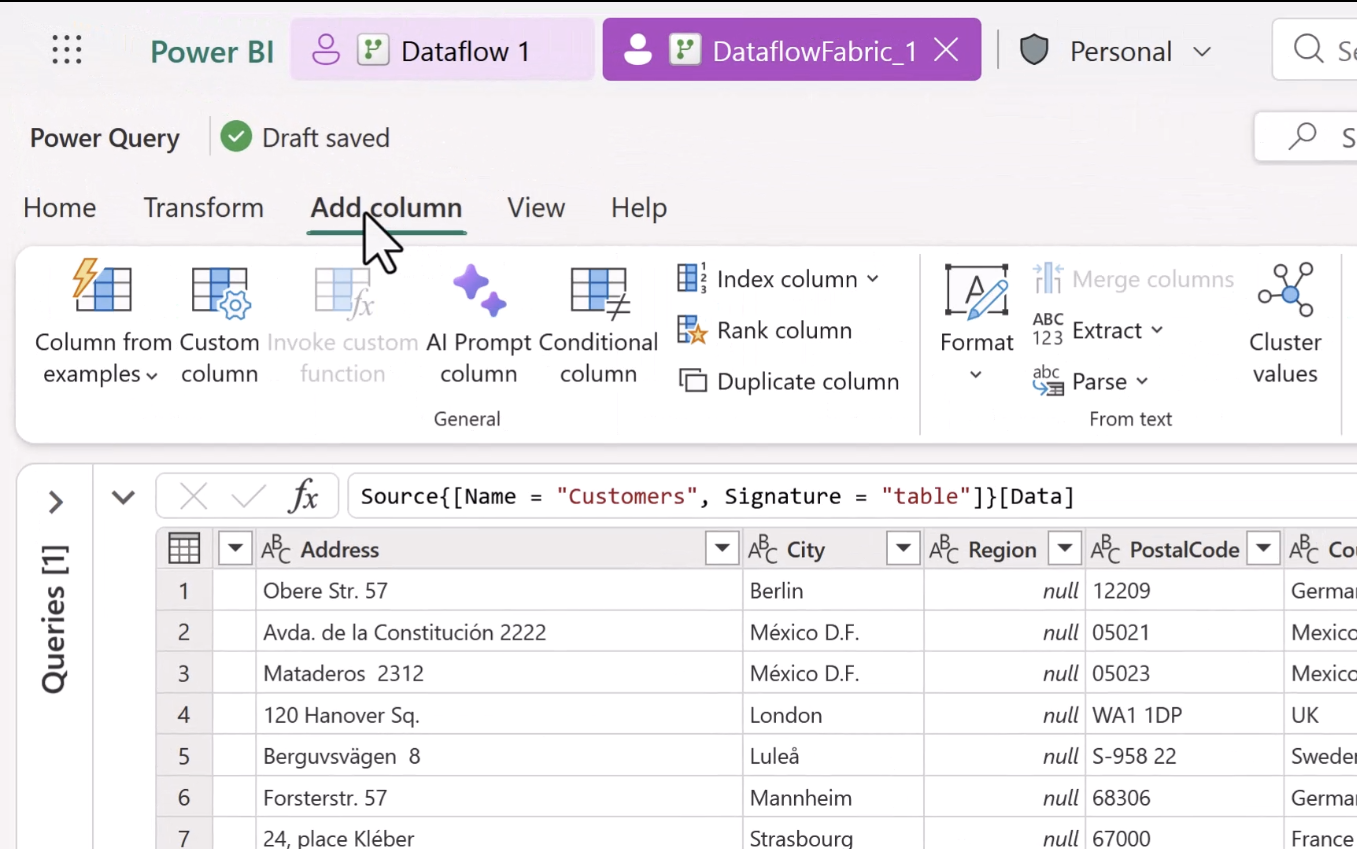Screen dimensions: 1357x849
Task: Switch to the Transform ribbon tab
Action: 203,207
